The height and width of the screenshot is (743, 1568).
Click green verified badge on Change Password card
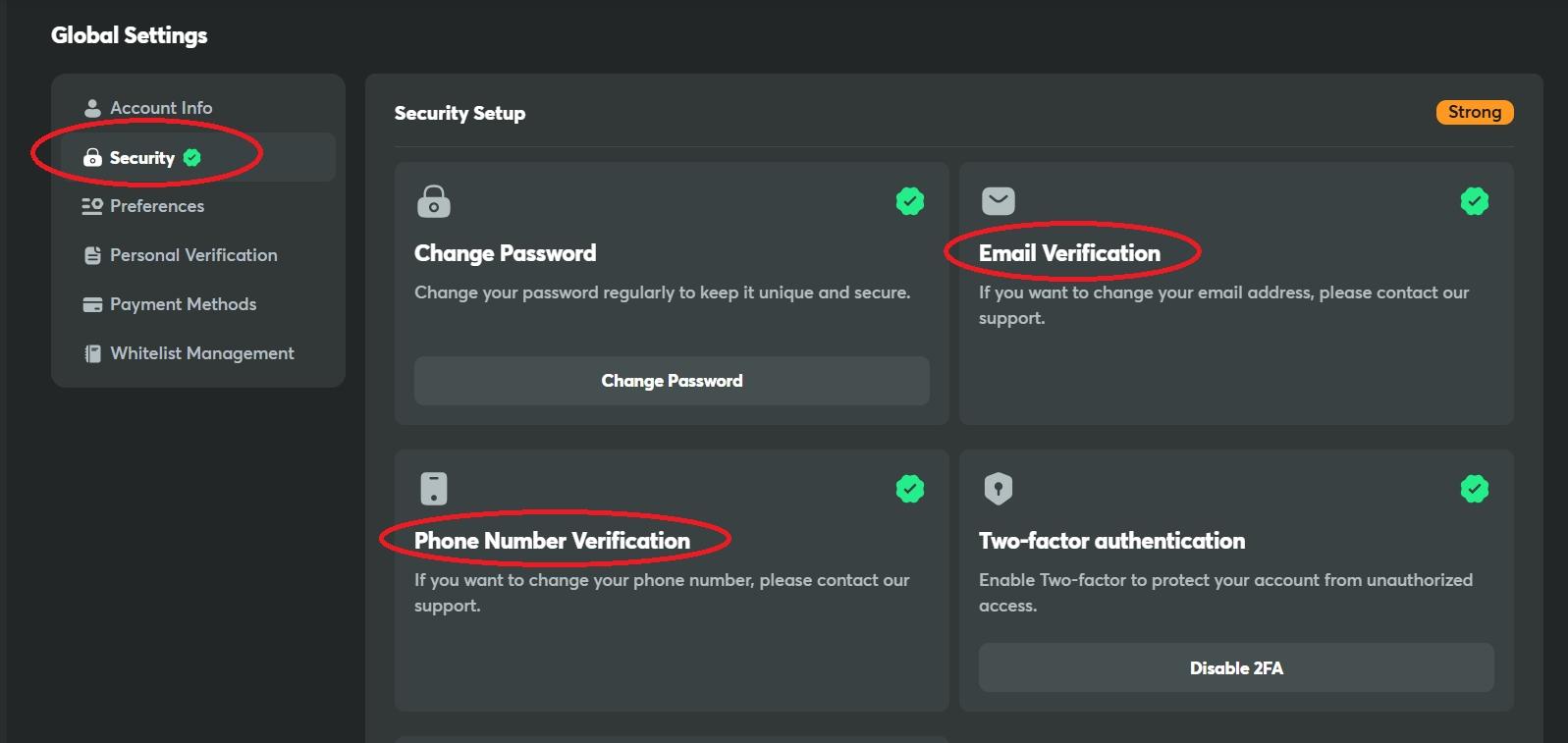coord(910,201)
